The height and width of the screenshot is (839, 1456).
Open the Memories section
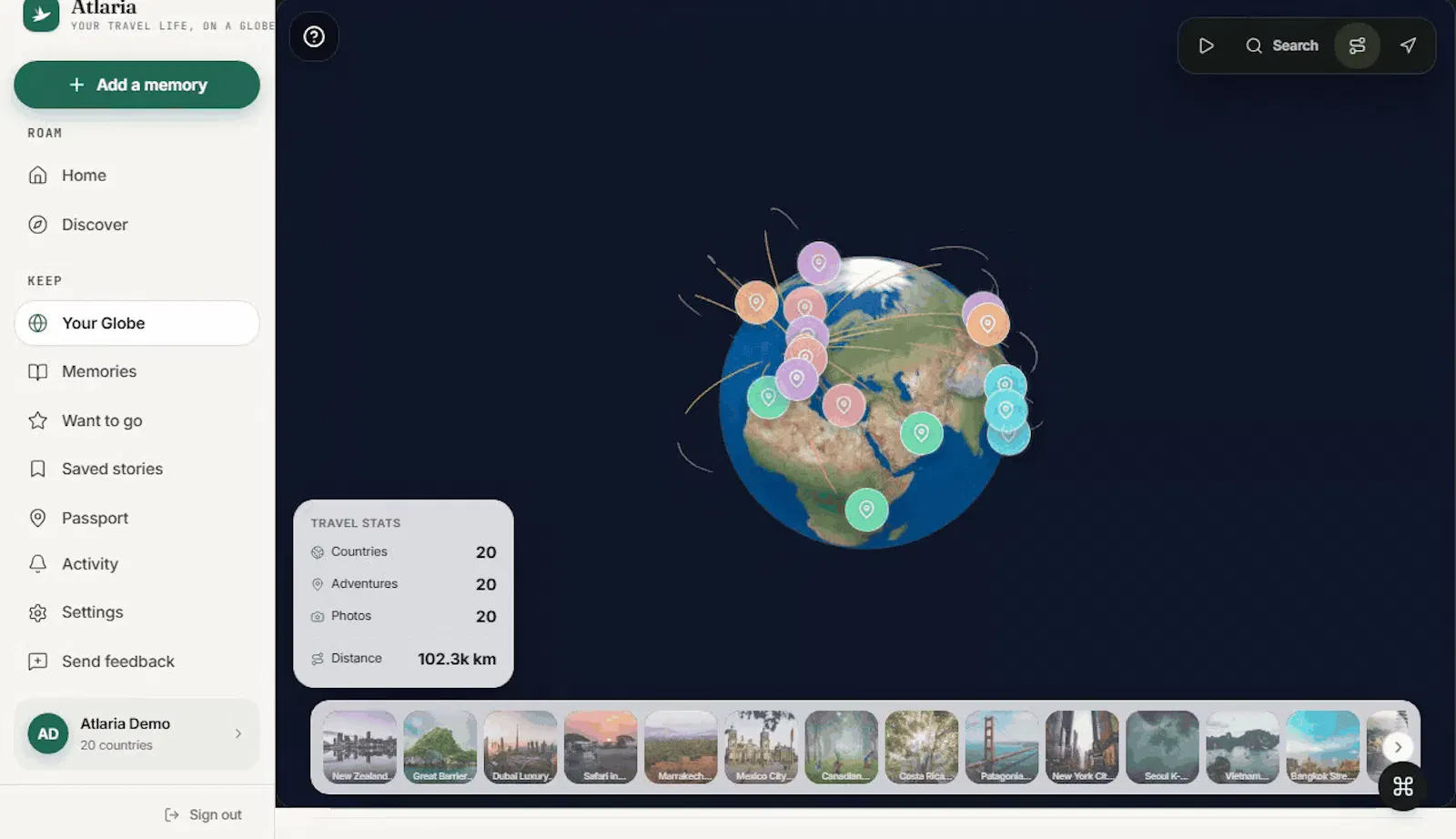pyautogui.click(x=136, y=371)
